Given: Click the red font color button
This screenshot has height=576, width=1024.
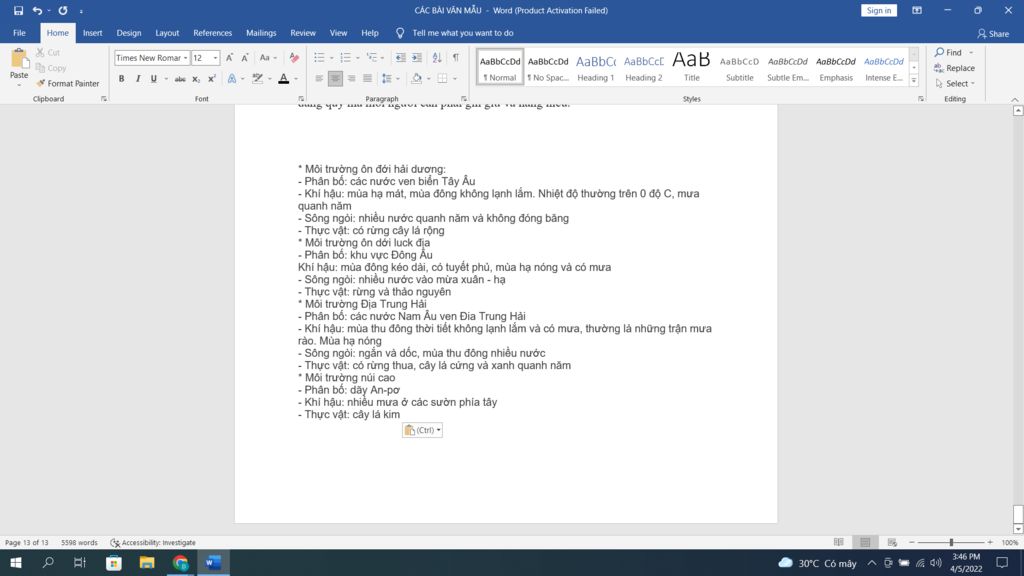Looking at the screenshot, I should pos(283,79).
